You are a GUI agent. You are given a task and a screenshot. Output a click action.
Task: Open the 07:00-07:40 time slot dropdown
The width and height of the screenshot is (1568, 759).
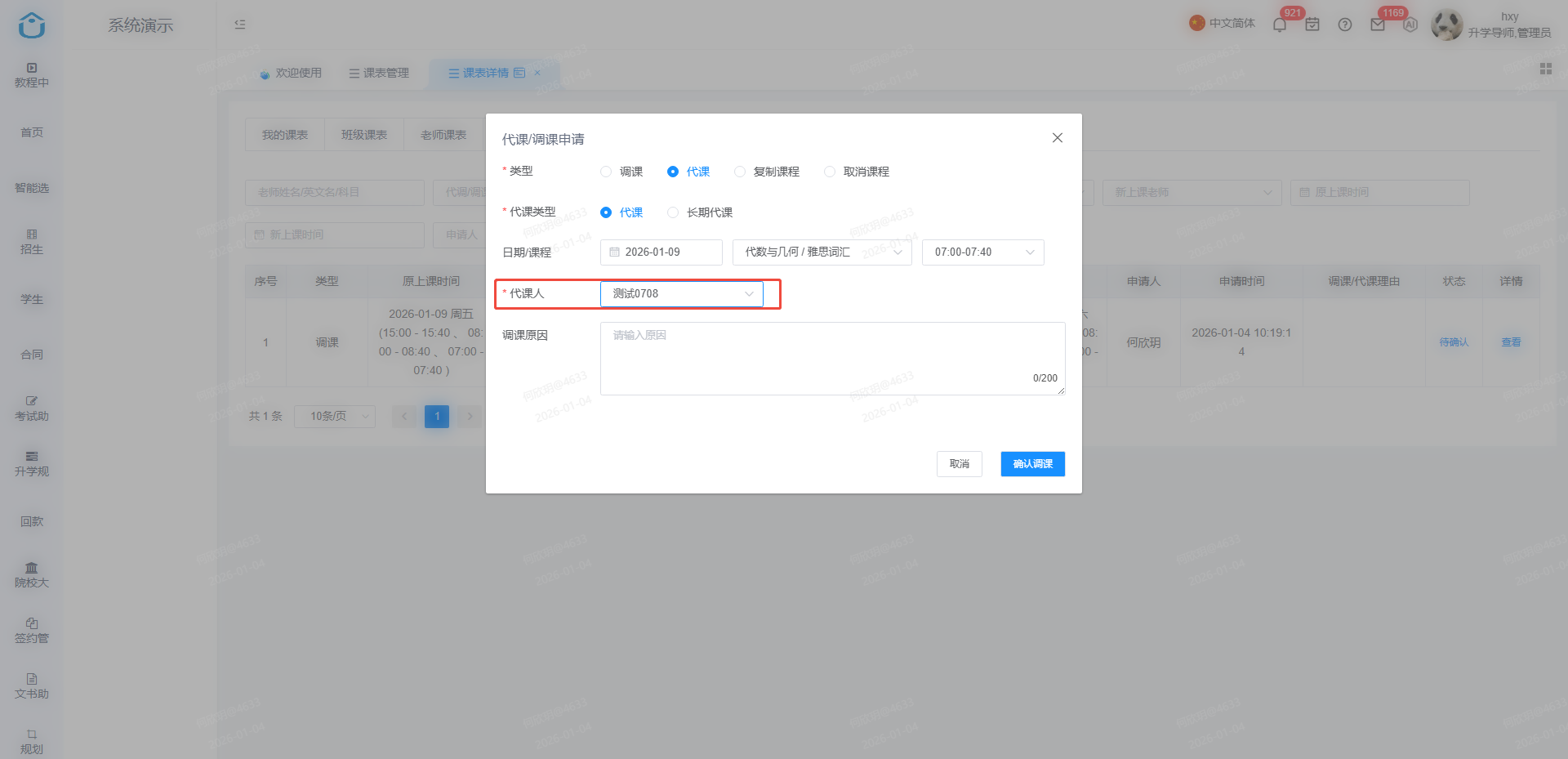pyautogui.click(x=983, y=252)
